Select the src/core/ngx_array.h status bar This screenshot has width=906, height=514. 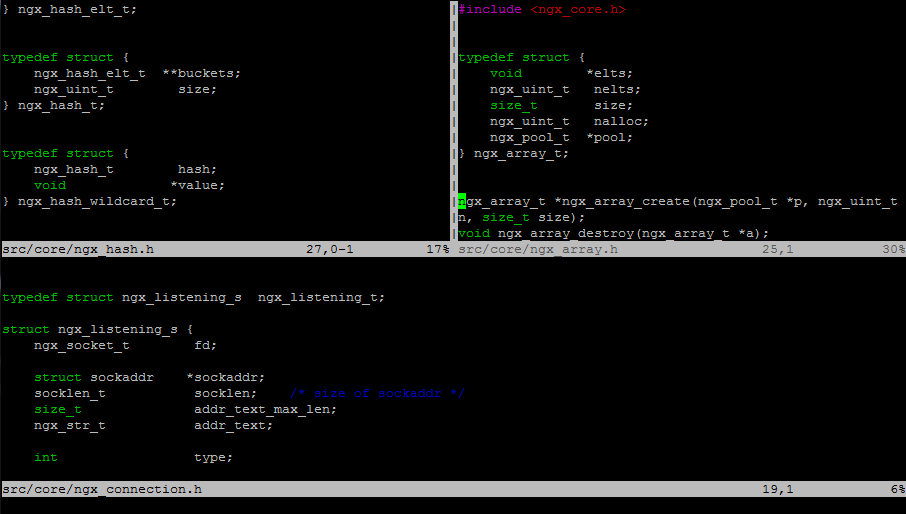(680, 249)
